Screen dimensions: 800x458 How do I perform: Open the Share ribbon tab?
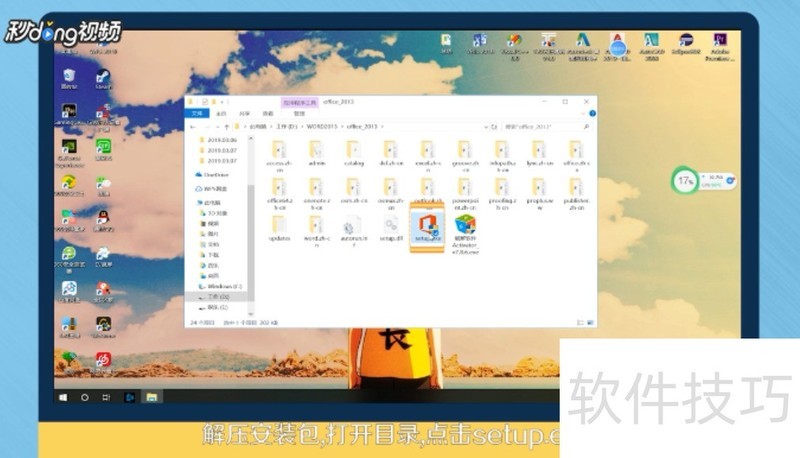(x=244, y=113)
